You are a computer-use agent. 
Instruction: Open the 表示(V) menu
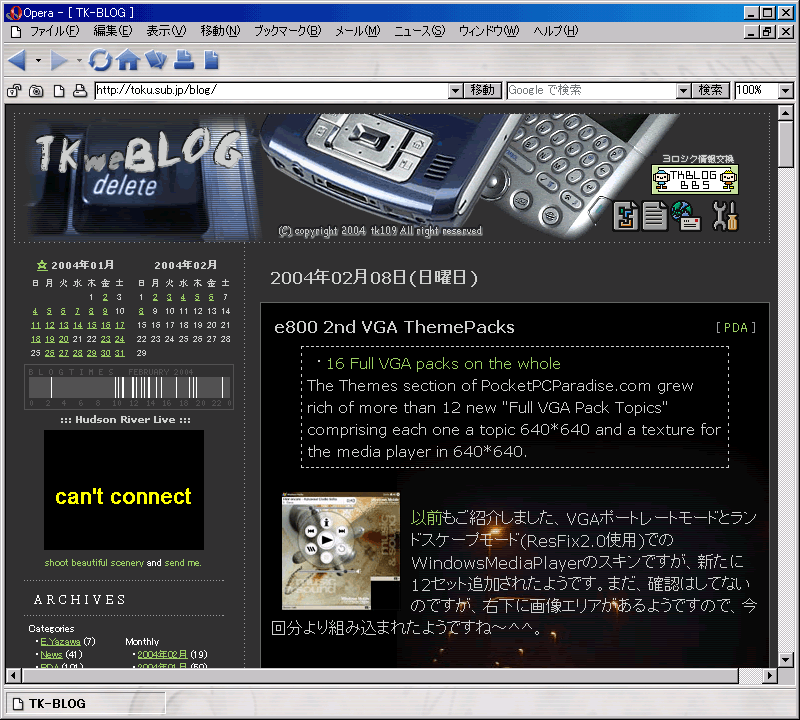166,32
